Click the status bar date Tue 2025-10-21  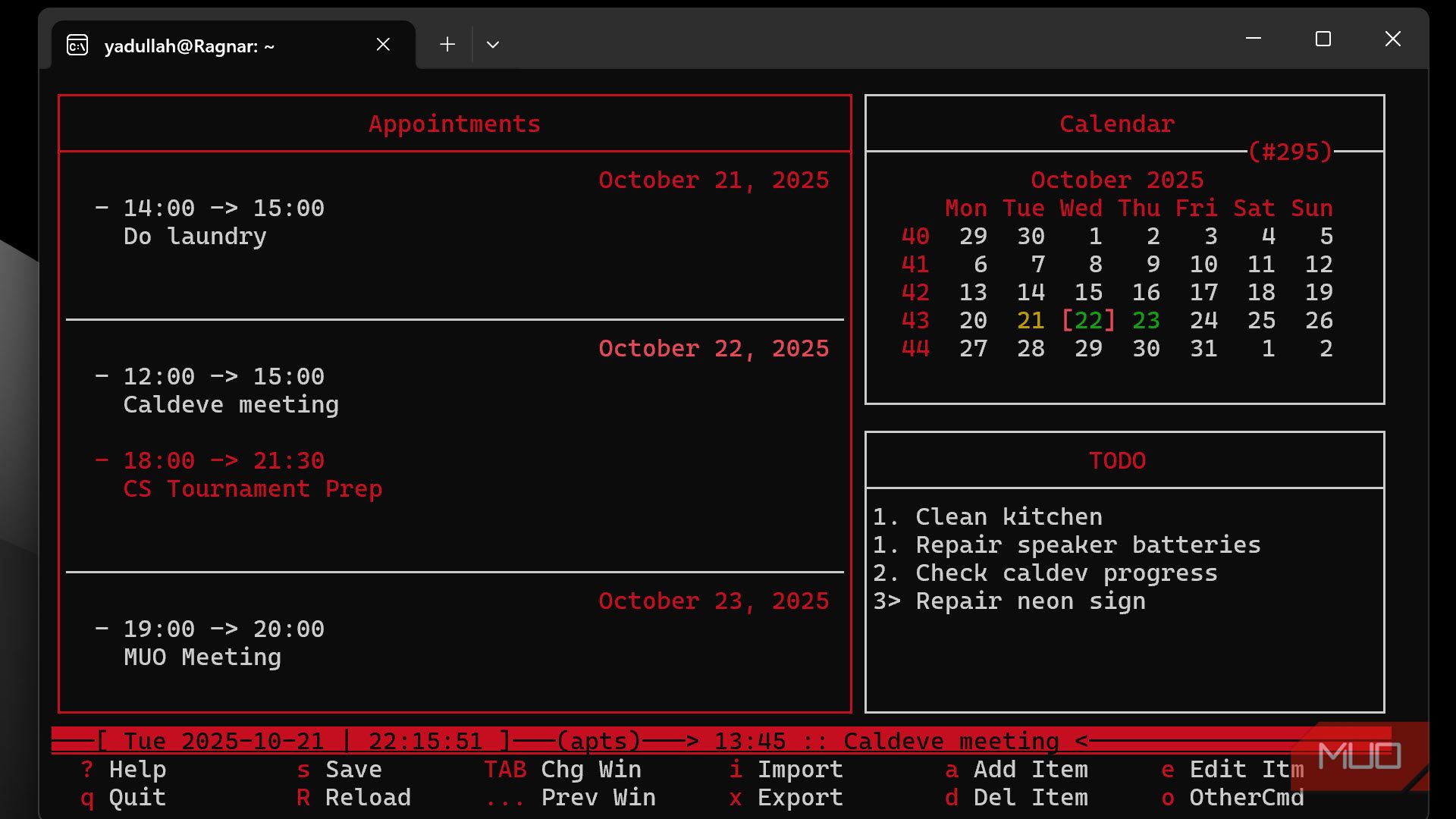[224, 741]
